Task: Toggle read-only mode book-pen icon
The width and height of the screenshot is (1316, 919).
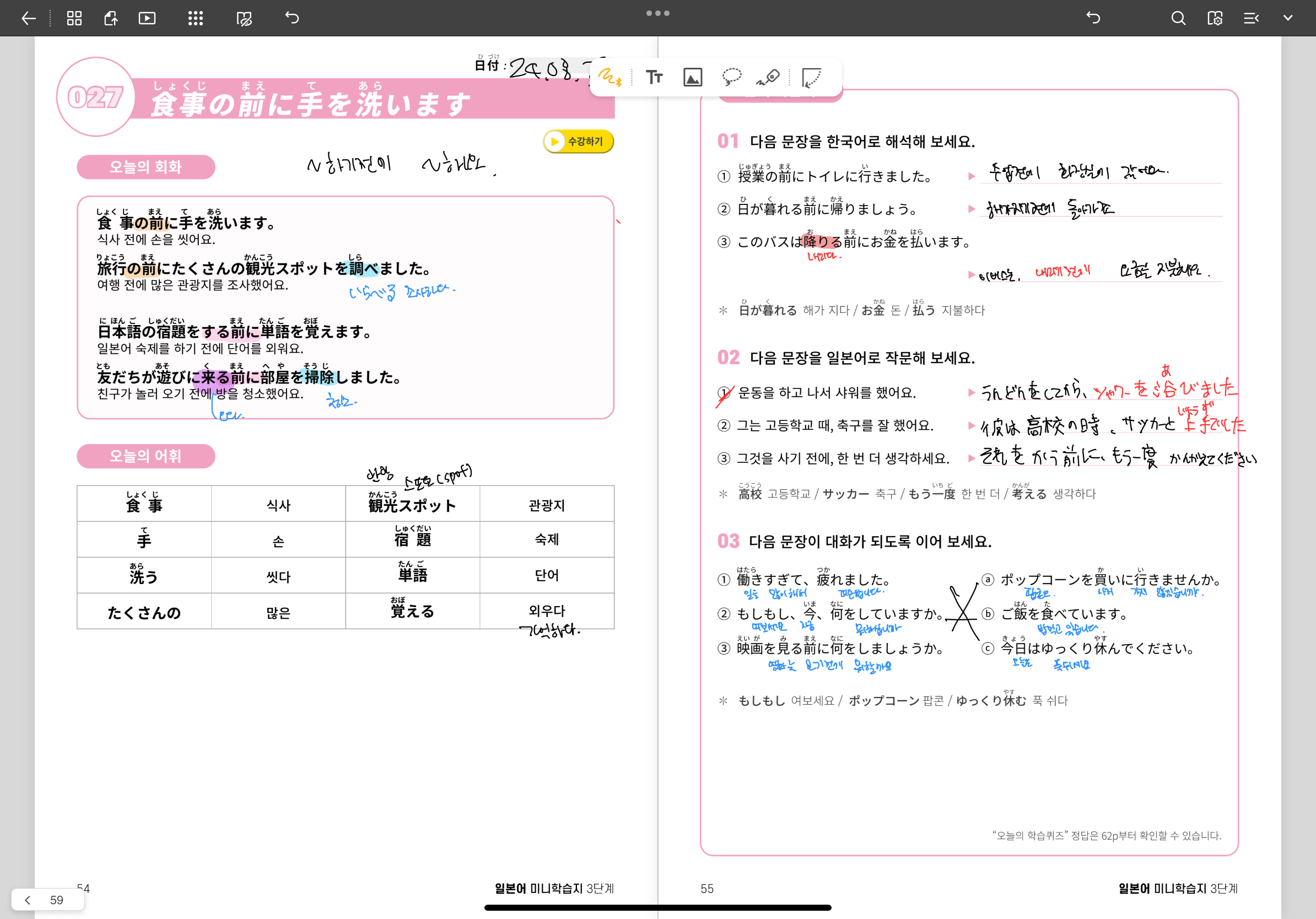Action: click(x=244, y=18)
